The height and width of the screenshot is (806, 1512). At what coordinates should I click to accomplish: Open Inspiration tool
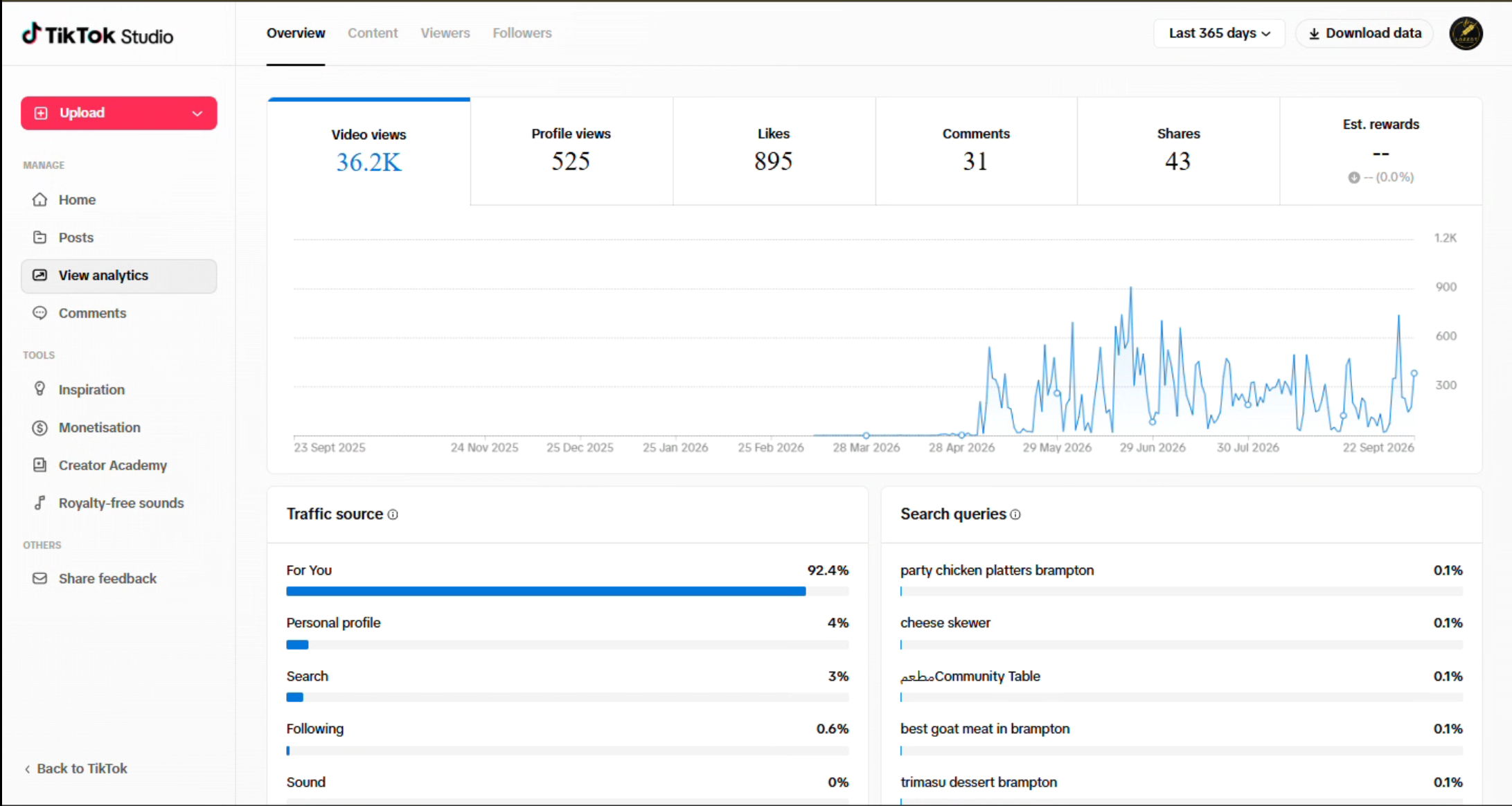118,390
